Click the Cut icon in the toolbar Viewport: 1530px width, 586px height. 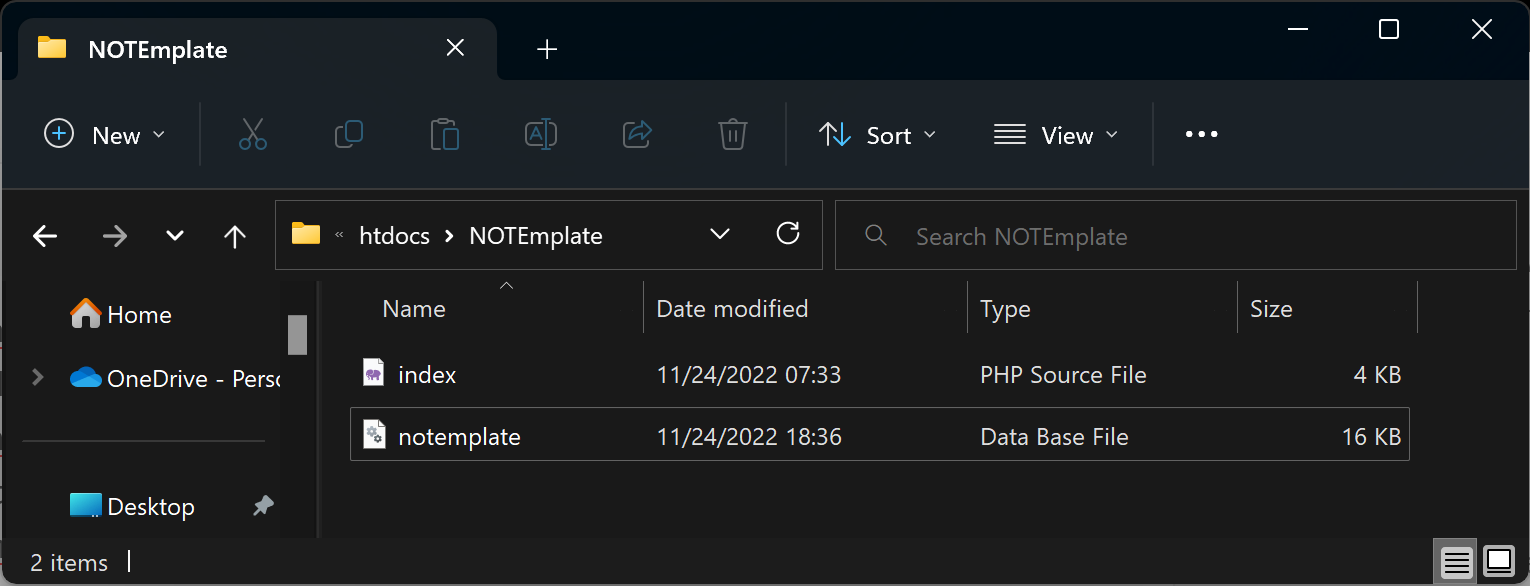click(x=252, y=134)
